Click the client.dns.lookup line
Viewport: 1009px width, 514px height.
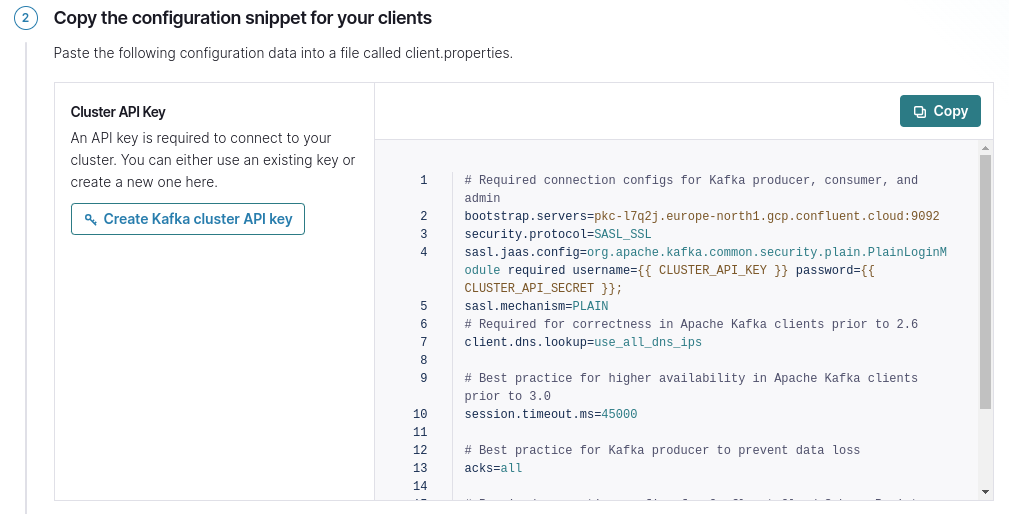click(x=583, y=342)
